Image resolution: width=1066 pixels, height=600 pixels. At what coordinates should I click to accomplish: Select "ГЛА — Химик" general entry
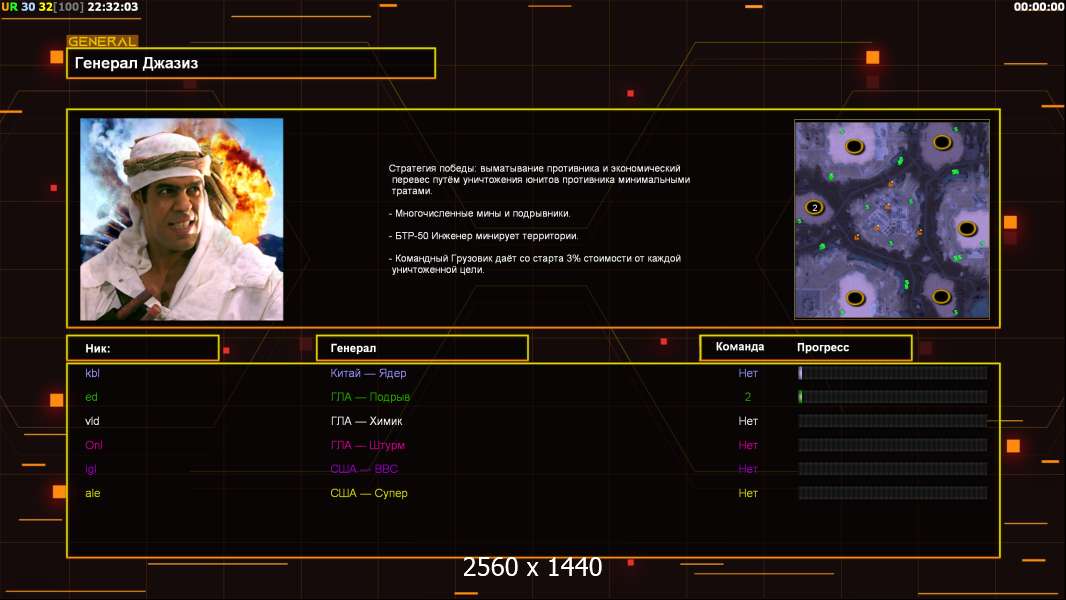(x=366, y=421)
